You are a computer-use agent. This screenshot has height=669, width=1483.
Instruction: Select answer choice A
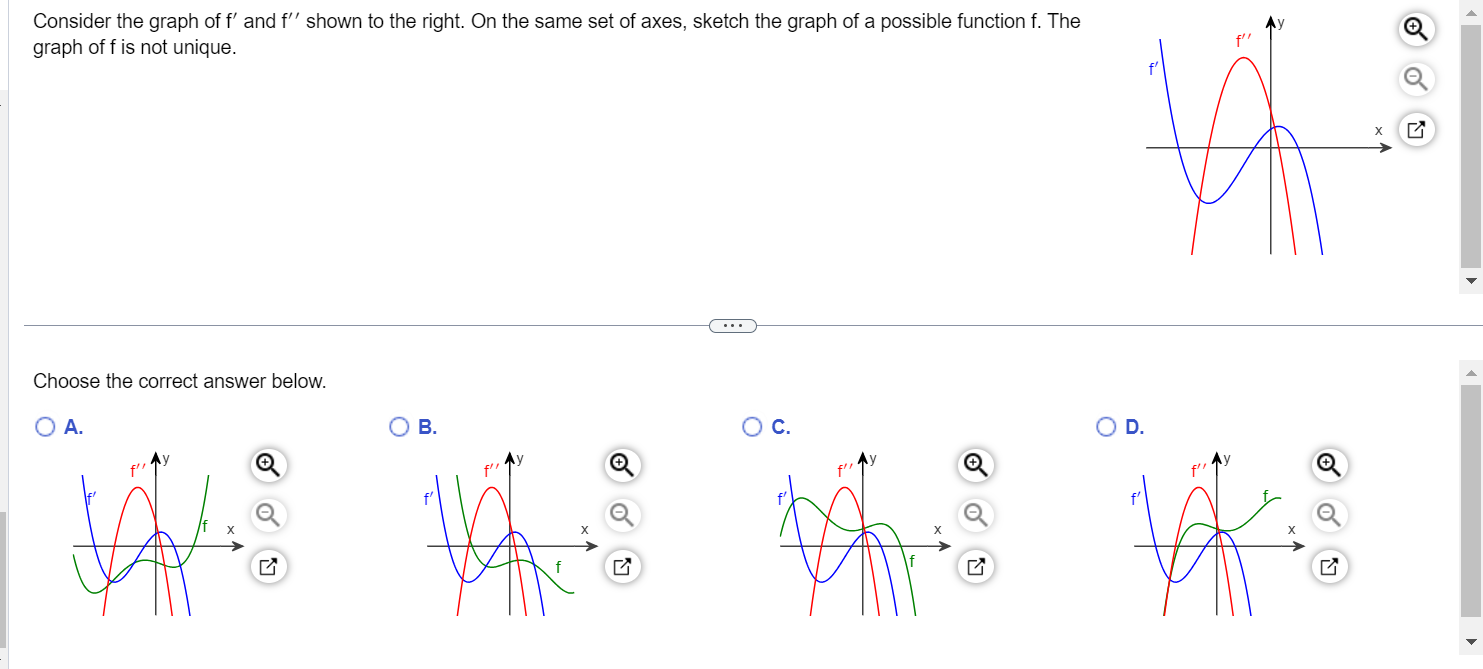pyautogui.click(x=45, y=426)
